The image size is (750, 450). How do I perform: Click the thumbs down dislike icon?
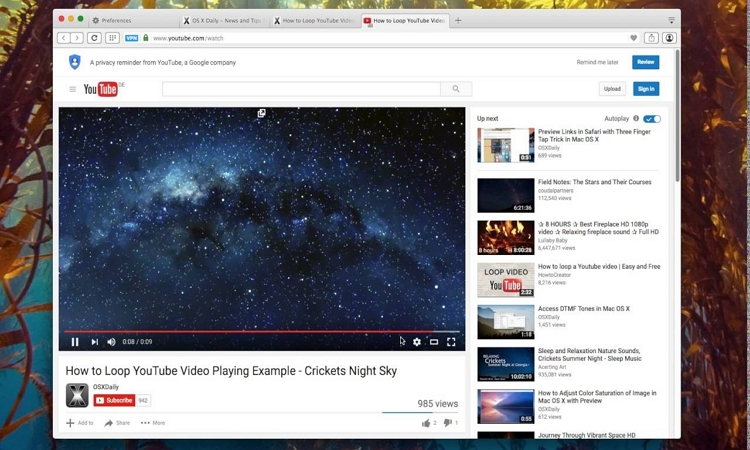pos(448,423)
